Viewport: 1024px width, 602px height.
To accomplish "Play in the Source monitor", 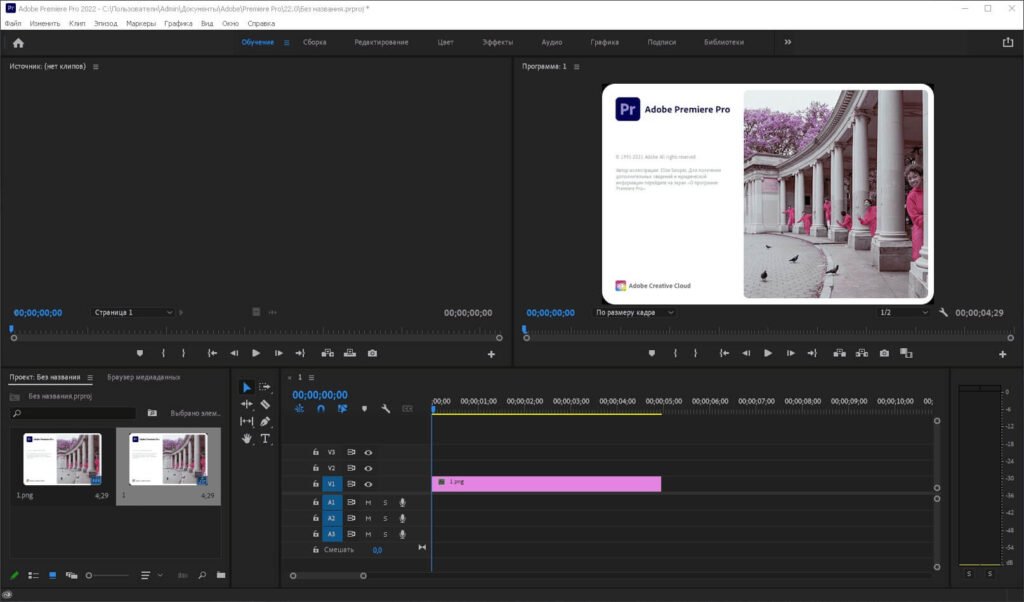I will [256, 353].
